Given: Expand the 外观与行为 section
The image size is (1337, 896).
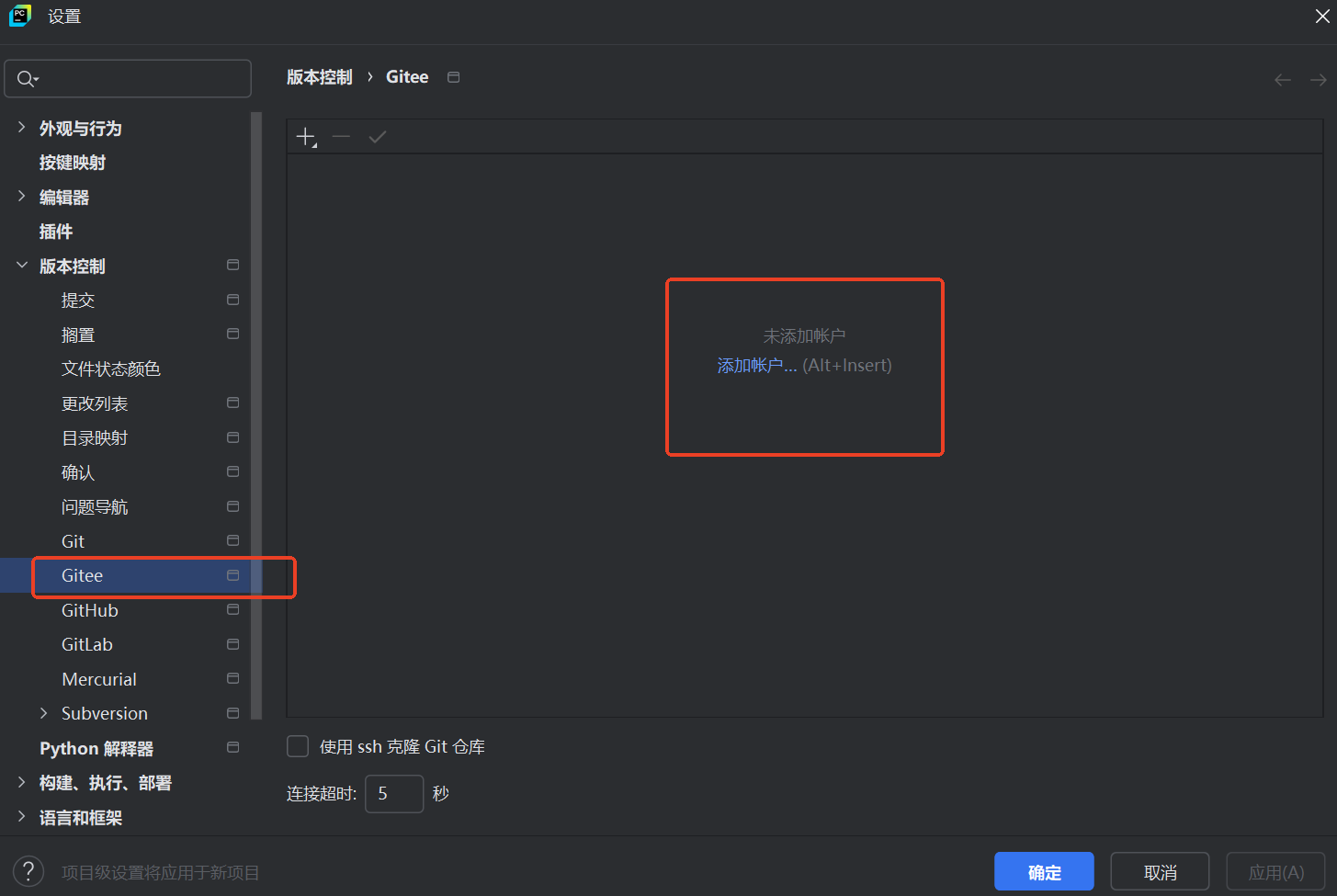Looking at the screenshot, I should pos(21,127).
